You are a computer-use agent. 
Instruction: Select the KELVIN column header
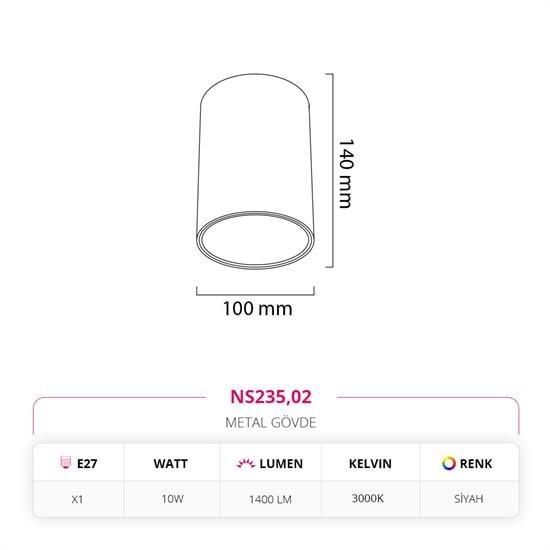pyautogui.click(x=370, y=463)
